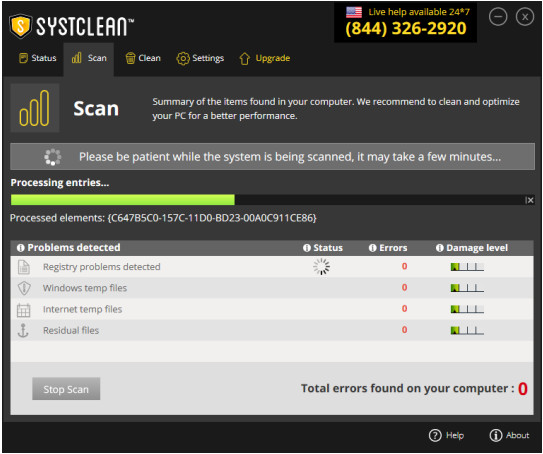Go to the Upgrade tab
This screenshot has width=543, height=454.
click(x=265, y=58)
